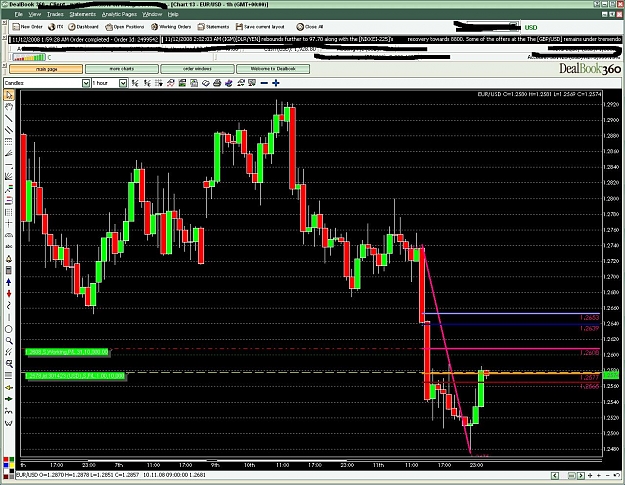Click the green open position label 1.2578

coord(75,376)
